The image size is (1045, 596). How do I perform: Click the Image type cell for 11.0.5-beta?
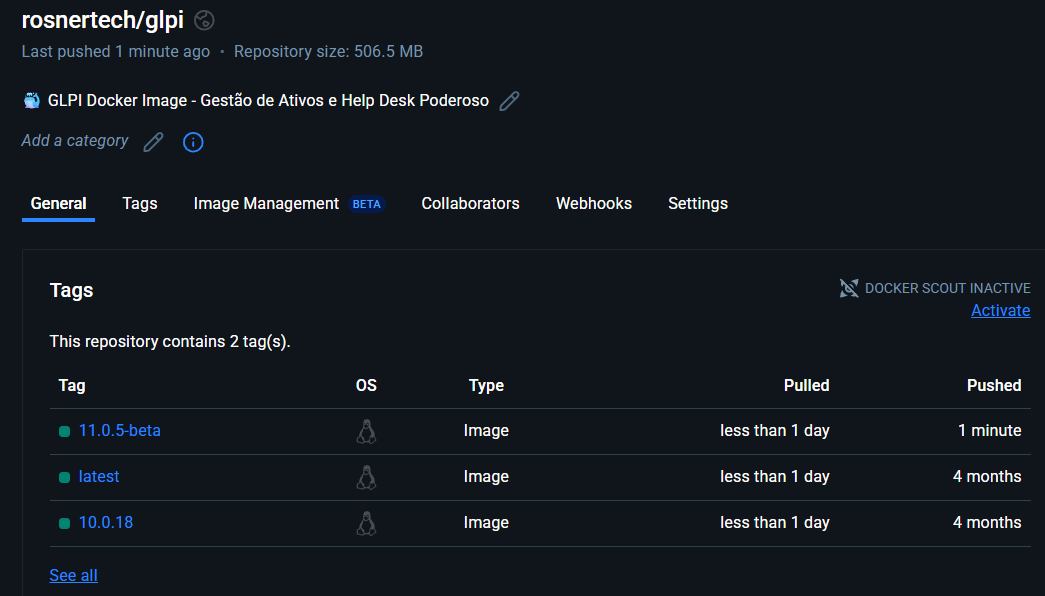(x=487, y=431)
